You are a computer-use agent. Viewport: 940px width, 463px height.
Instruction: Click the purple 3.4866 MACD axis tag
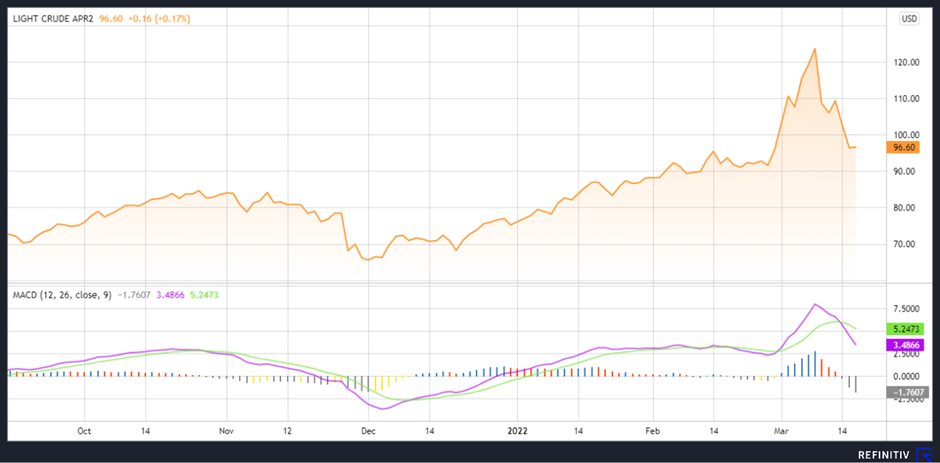pos(905,345)
